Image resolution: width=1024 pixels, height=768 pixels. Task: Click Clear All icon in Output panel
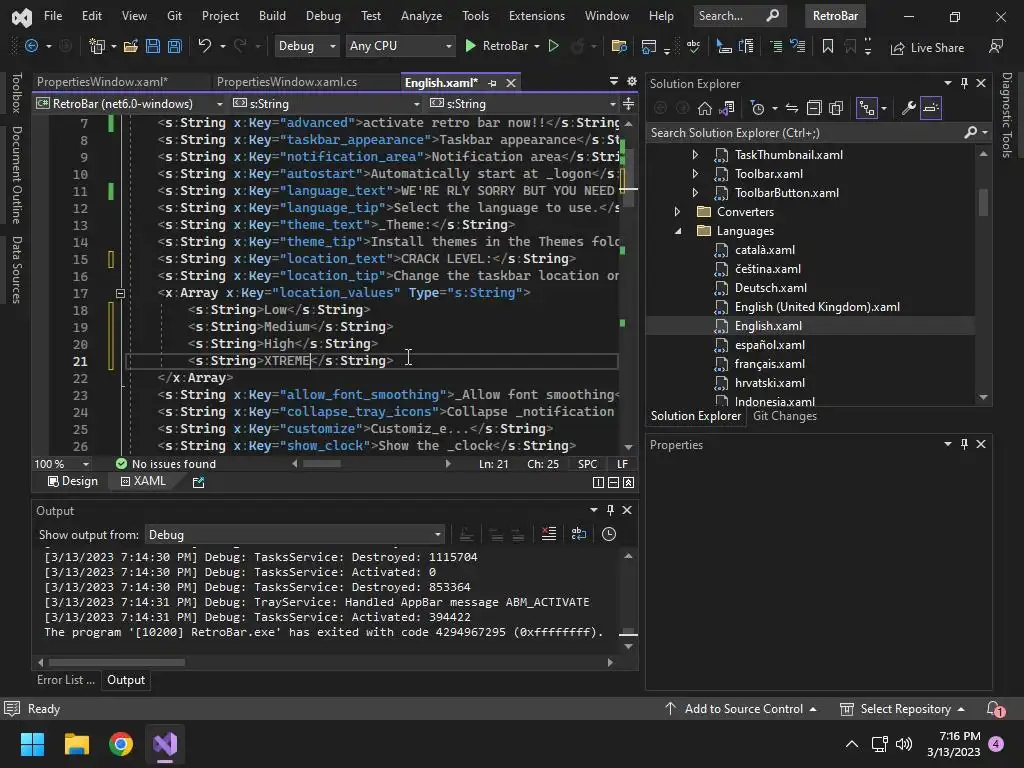tap(548, 534)
